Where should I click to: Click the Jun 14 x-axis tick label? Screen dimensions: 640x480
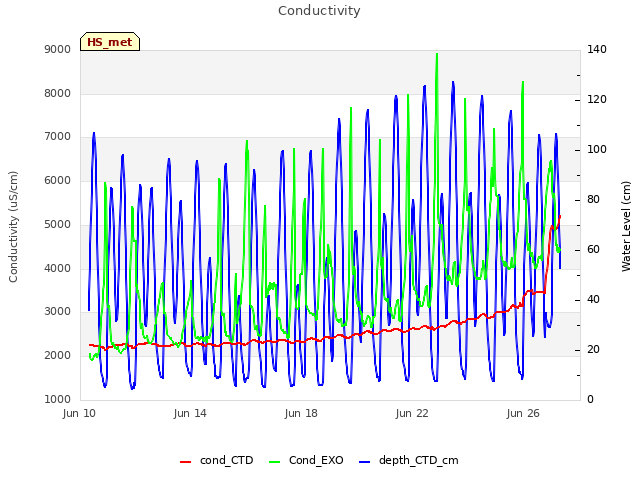point(190,413)
